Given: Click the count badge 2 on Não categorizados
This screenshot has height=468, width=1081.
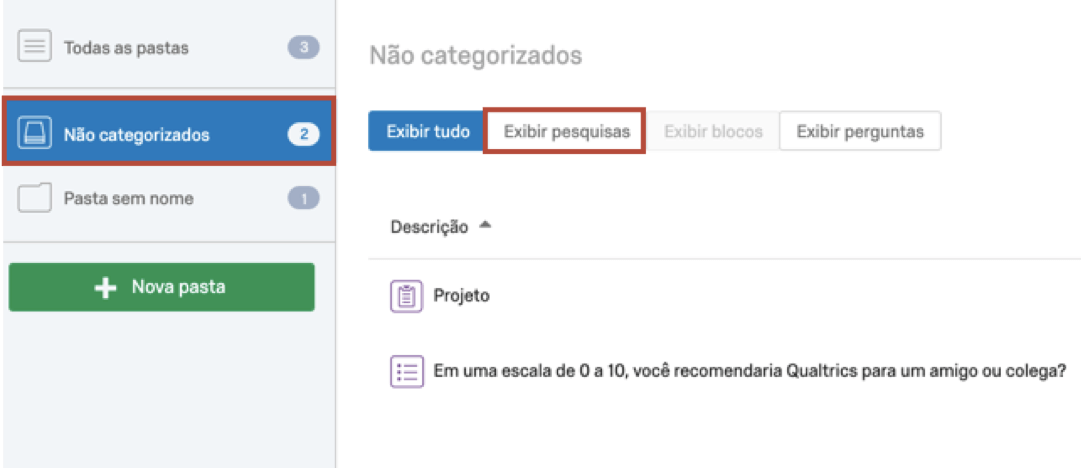Looking at the screenshot, I should click(x=303, y=134).
